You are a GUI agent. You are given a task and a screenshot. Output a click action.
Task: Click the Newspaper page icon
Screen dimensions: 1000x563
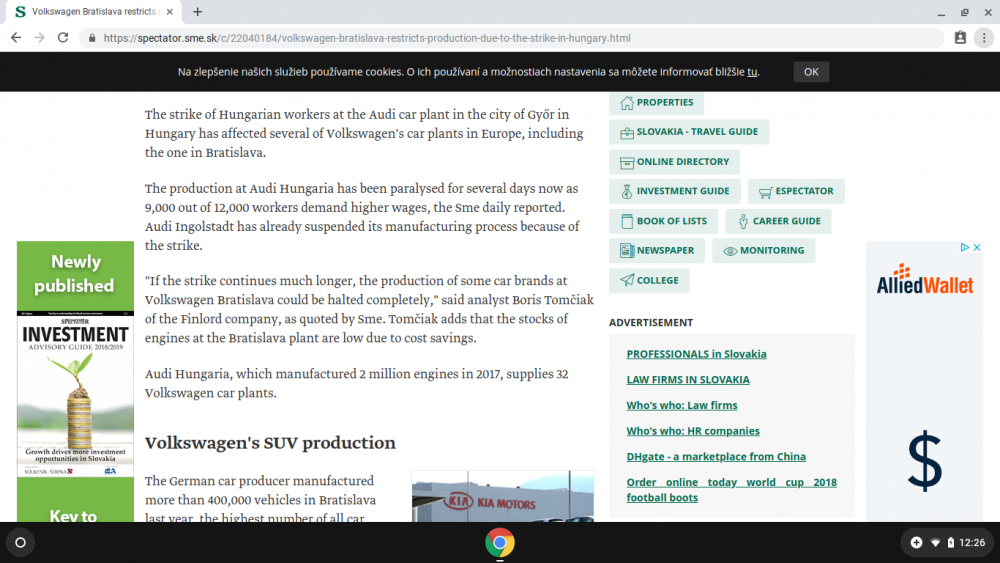[x=627, y=251]
